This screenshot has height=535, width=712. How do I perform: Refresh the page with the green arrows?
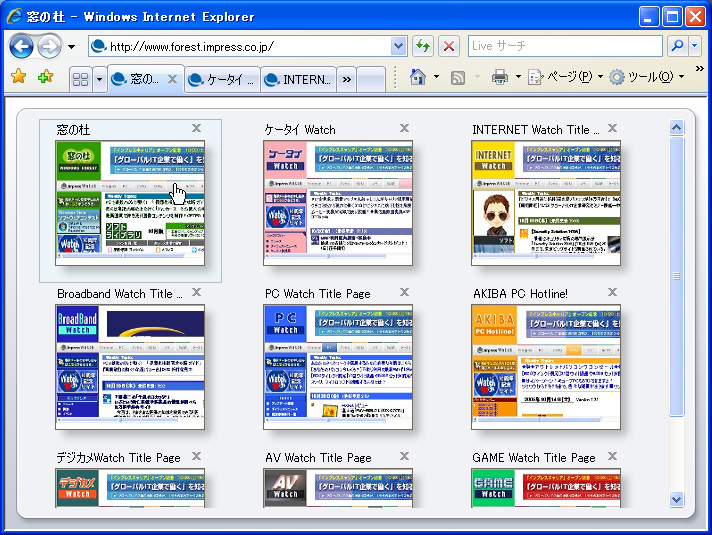423,46
